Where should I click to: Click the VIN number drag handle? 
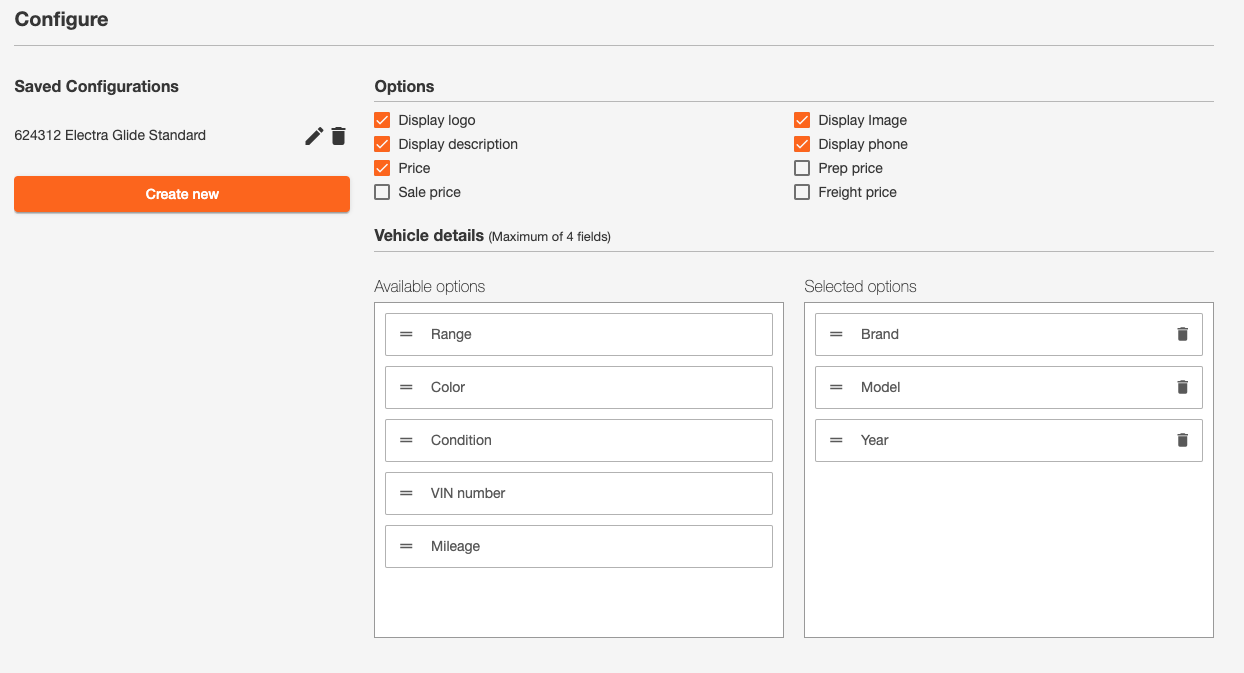(406, 493)
